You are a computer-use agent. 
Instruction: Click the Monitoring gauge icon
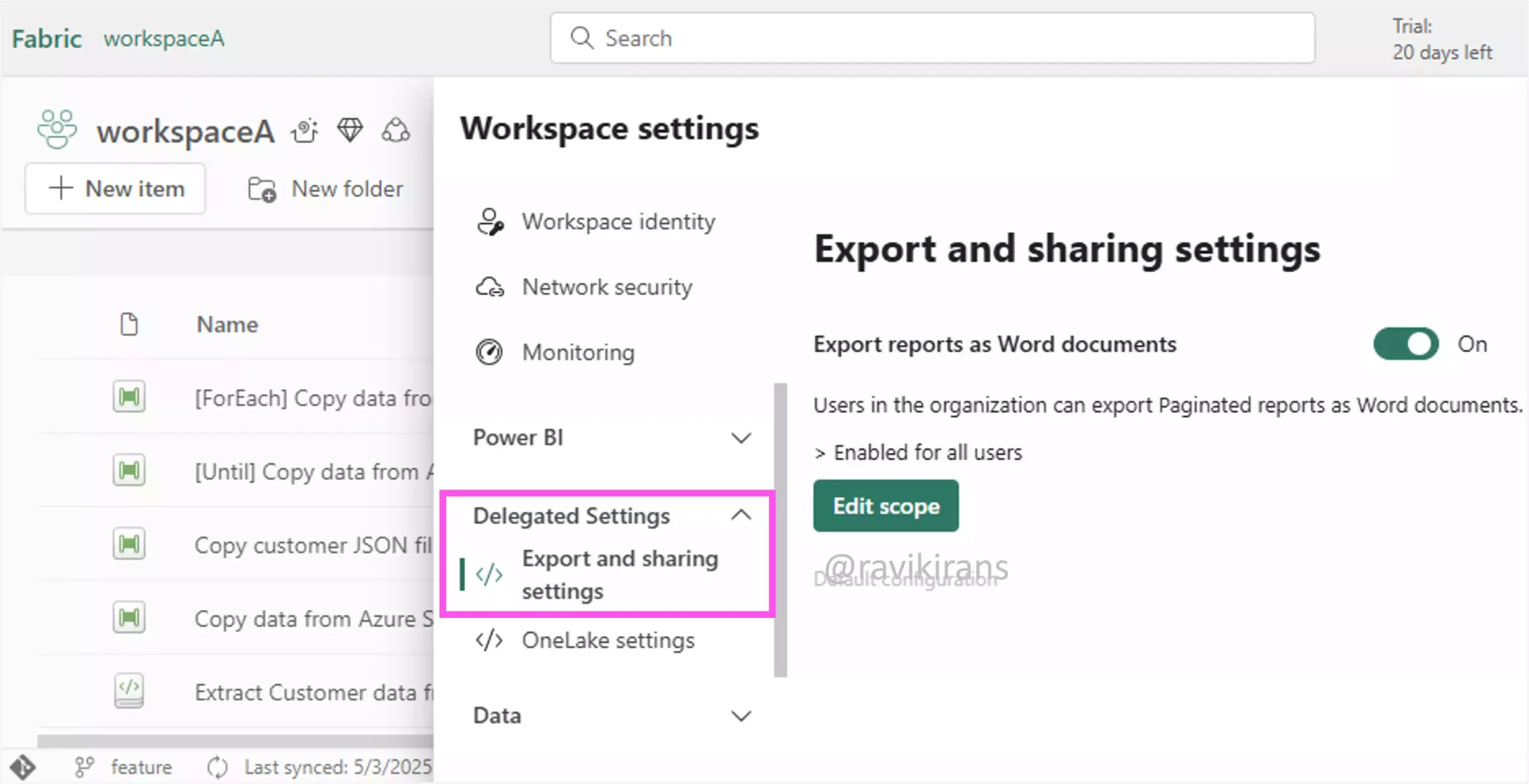tap(489, 352)
